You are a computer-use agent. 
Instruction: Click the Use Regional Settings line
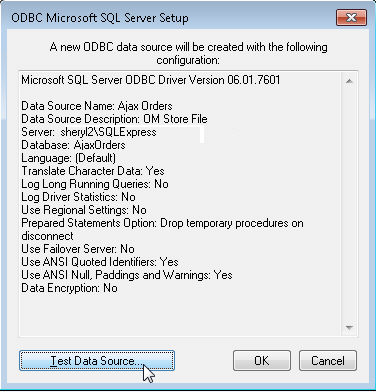click(x=84, y=210)
